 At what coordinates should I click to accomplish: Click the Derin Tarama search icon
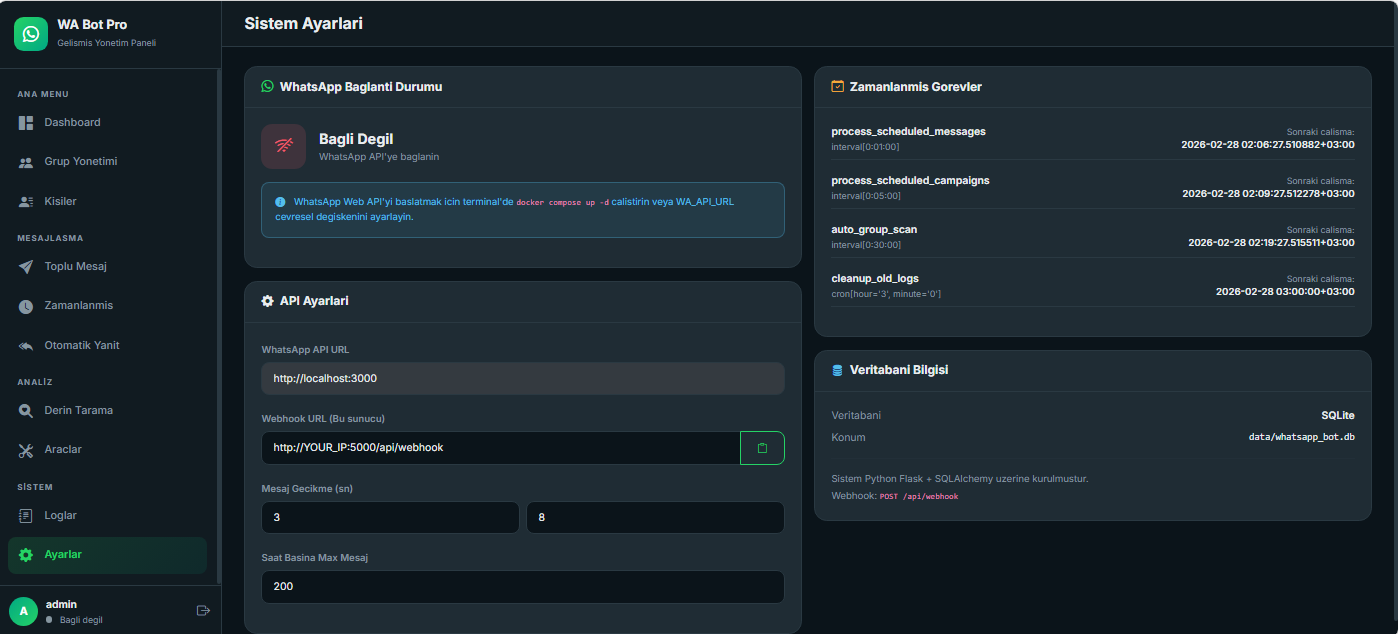pyautogui.click(x=26, y=411)
